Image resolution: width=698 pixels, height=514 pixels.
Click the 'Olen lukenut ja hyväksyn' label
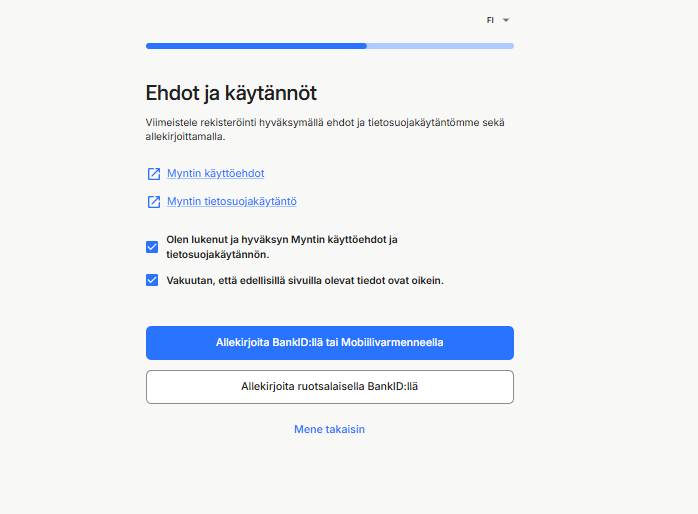[282, 247]
